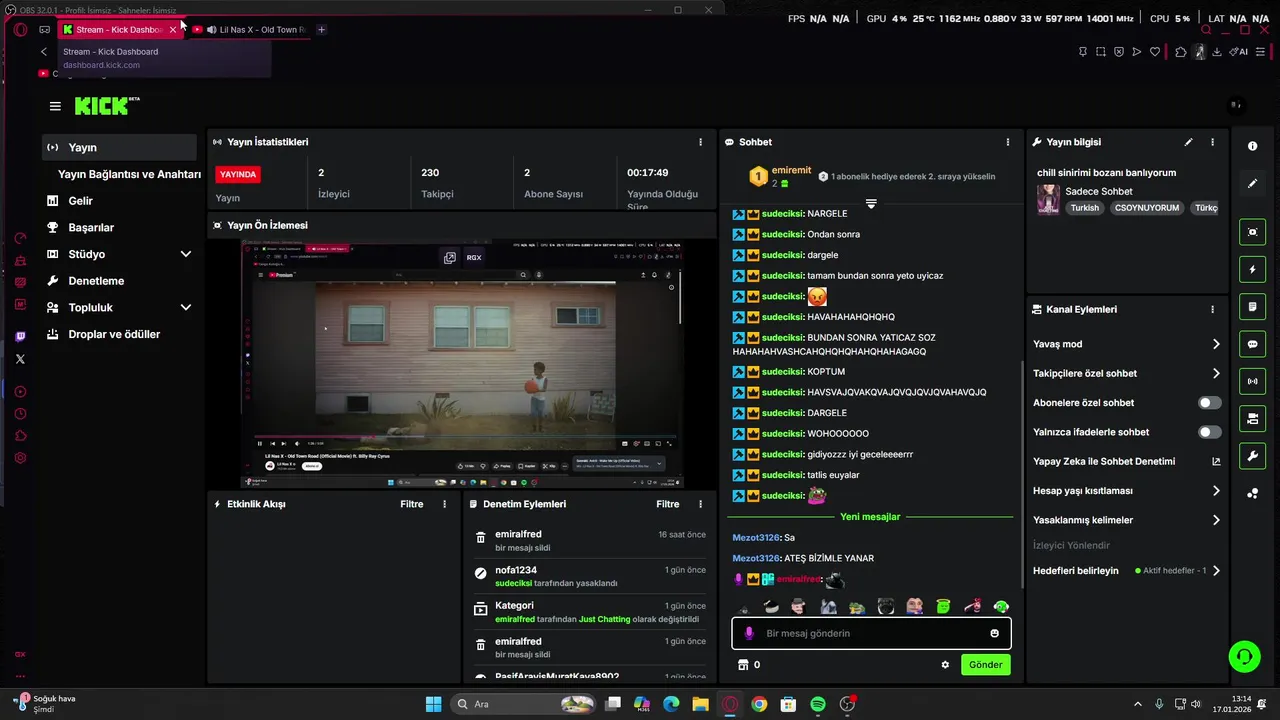The height and width of the screenshot is (720, 1280).
Task: Click the preview frame icon in right rail
Action: point(1252,232)
